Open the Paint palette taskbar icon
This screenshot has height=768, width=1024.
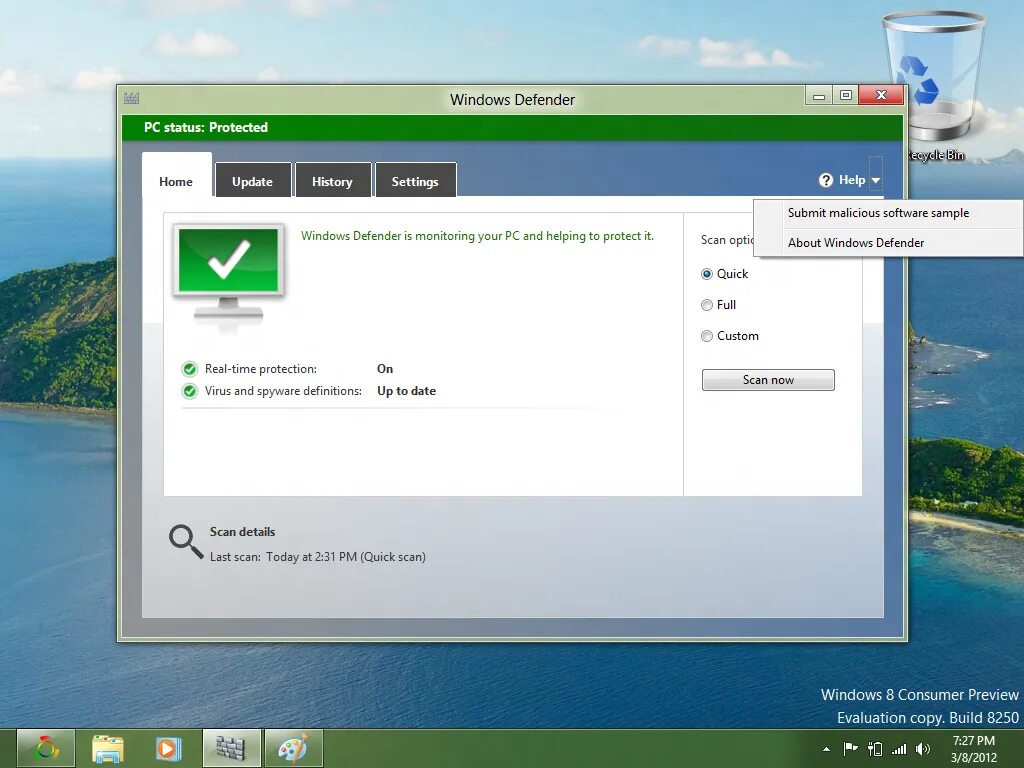[293, 748]
